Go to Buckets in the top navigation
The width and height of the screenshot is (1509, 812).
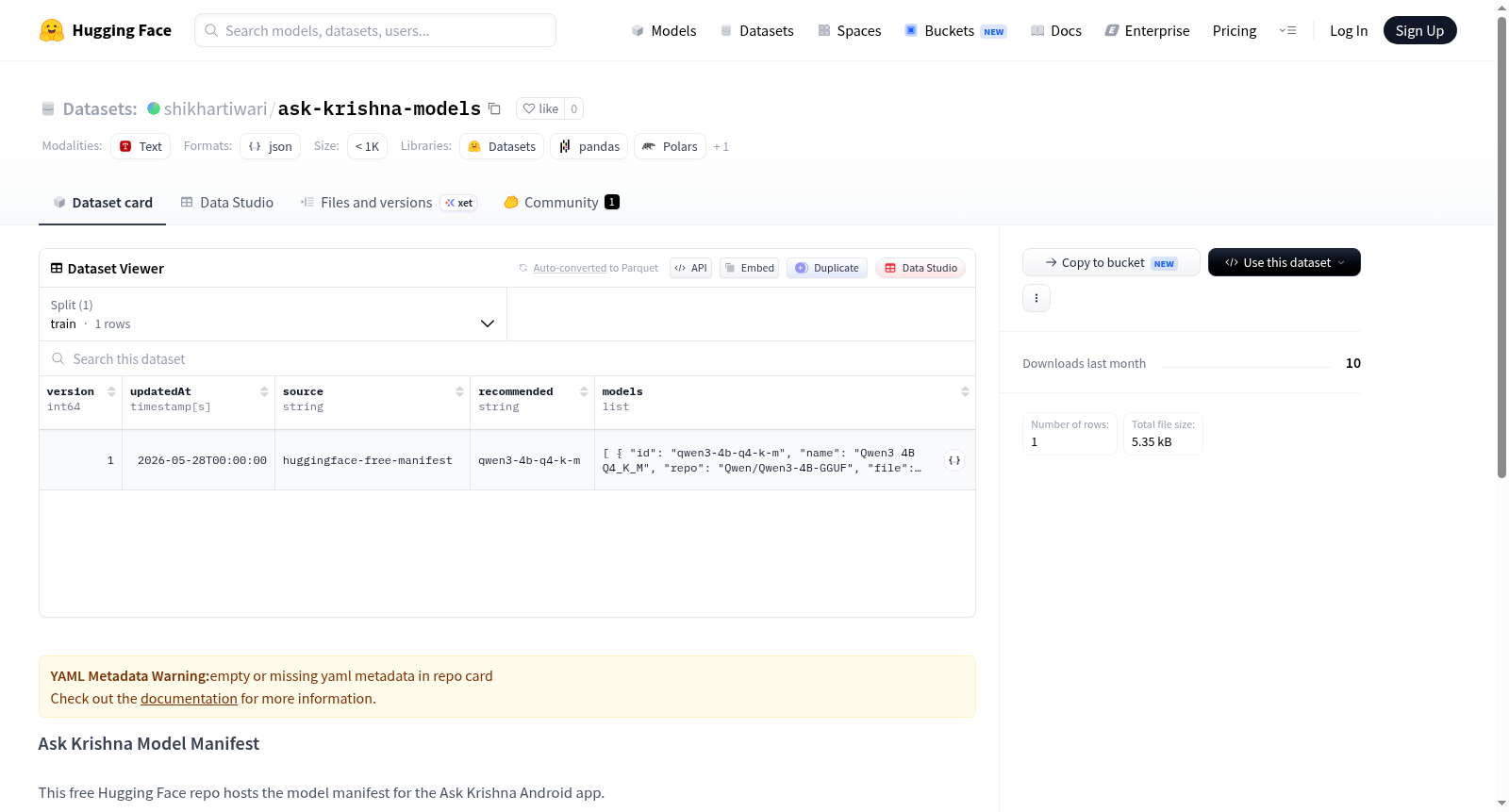coord(955,30)
